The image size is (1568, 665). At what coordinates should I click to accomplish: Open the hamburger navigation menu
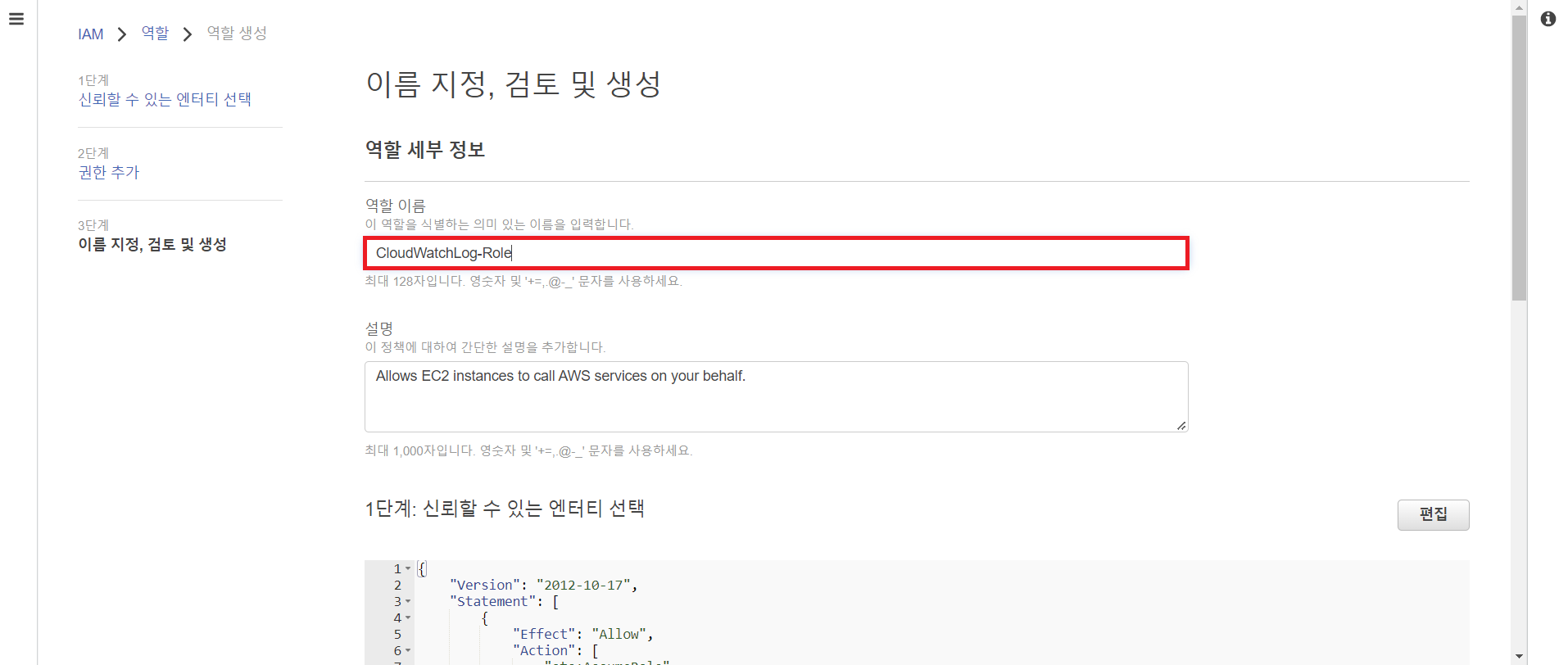click(16, 19)
